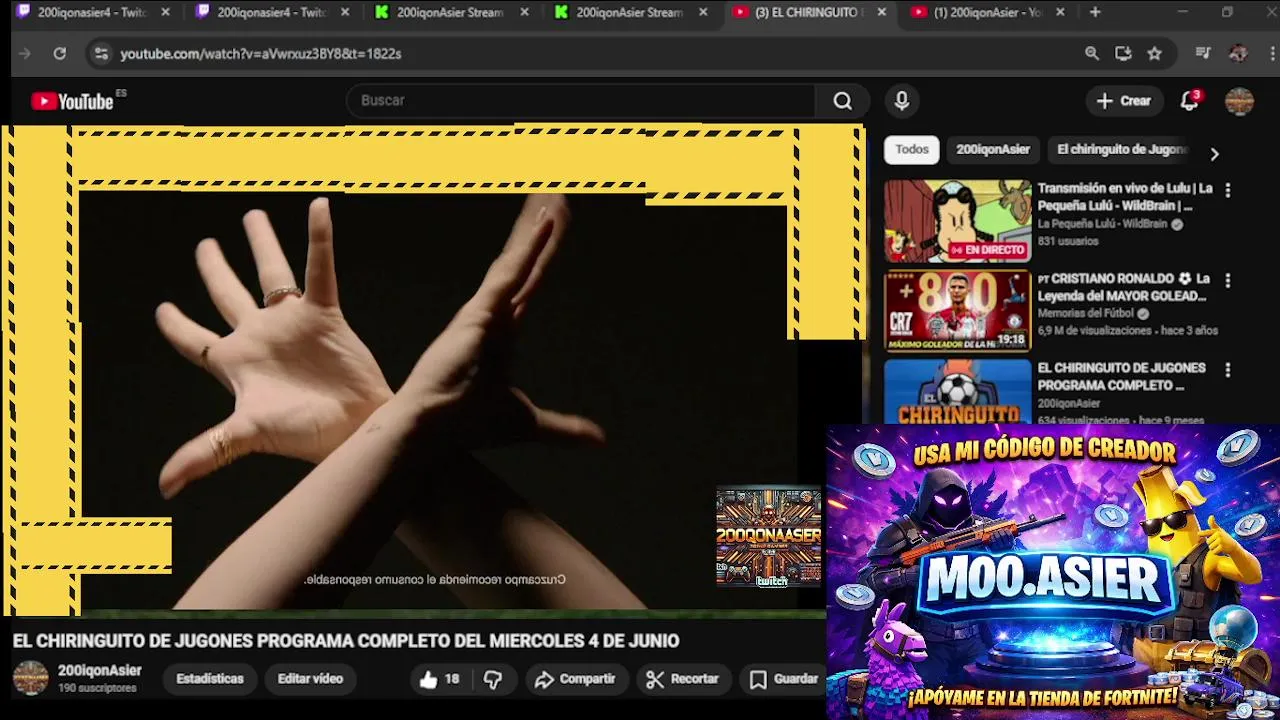This screenshot has height=720, width=1280.
Task: Switch to the EL CHIRINGUITO browser tab
Action: [808, 12]
